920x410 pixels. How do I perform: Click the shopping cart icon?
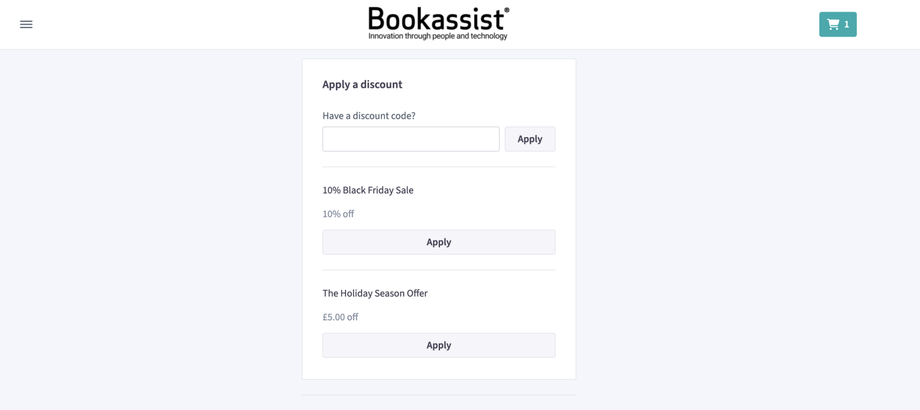pos(833,24)
